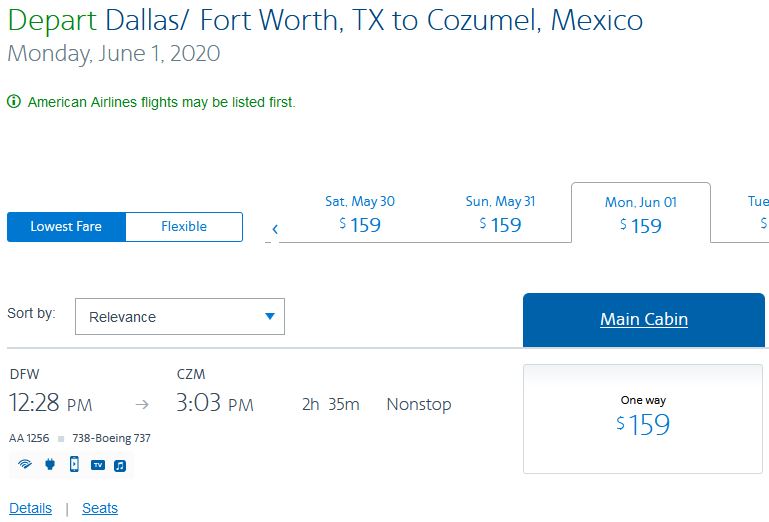Click the green info icon by the notice

14,102
